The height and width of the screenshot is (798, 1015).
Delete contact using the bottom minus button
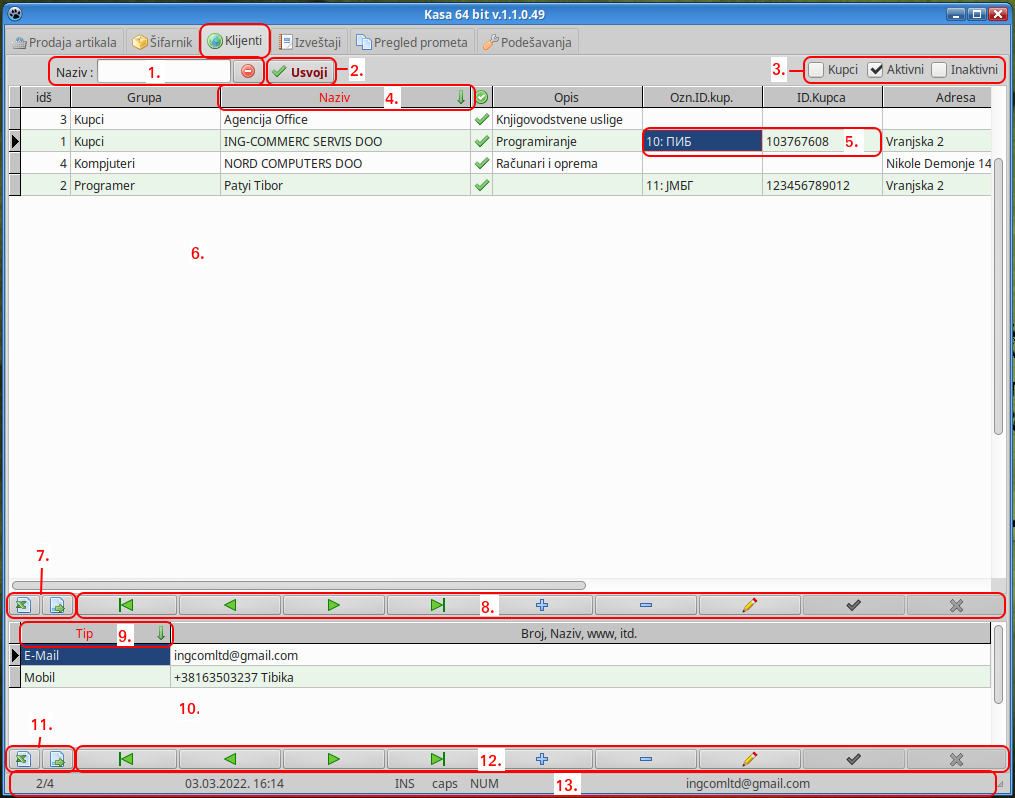[645, 759]
